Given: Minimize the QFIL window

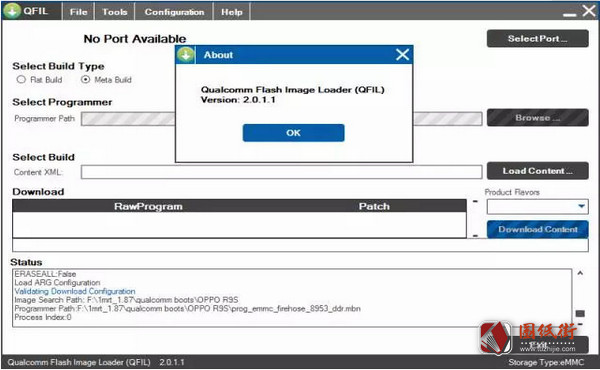Looking at the screenshot, I should click(x=569, y=15).
